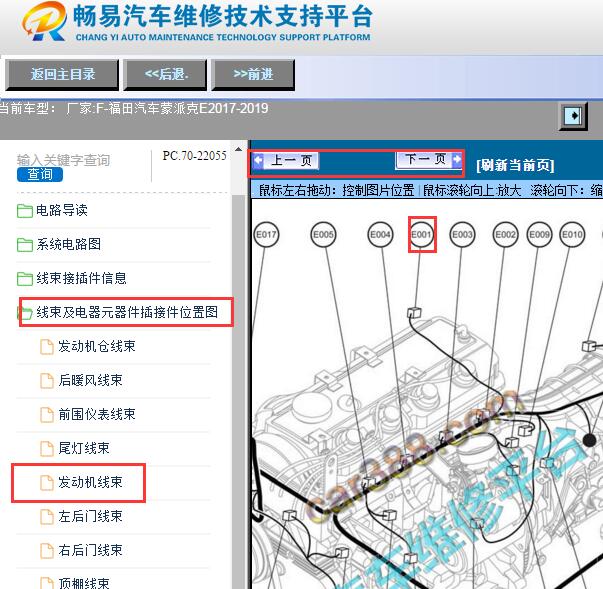Open 发动机线束 document
Image resolution: width=603 pixels, height=589 pixels.
pyautogui.click(x=90, y=482)
